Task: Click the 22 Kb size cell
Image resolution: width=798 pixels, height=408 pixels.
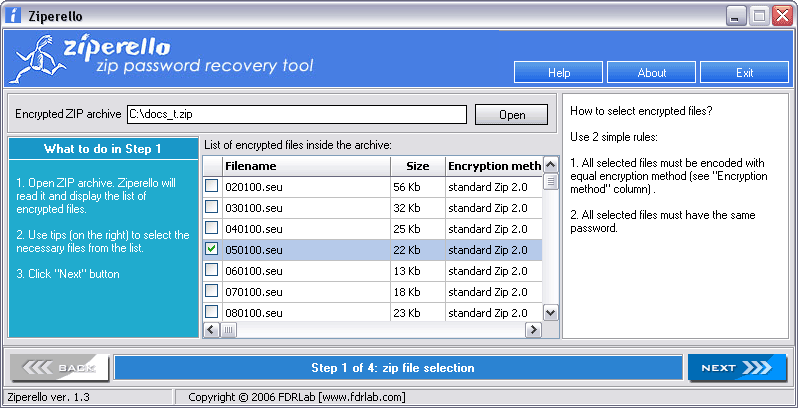Action: point(418,250)
